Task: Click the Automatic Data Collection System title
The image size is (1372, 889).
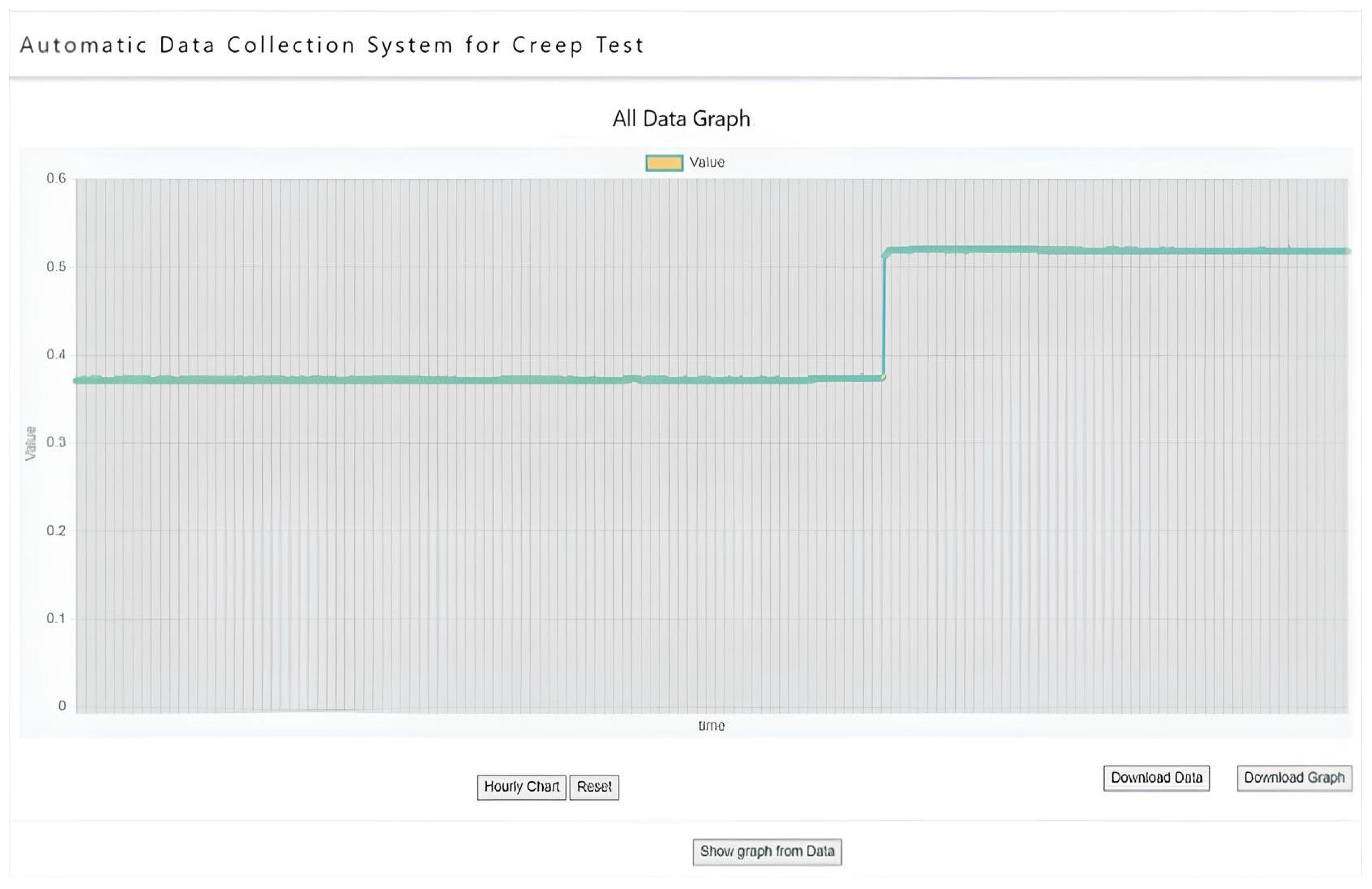Action: (x=332, y=45)
